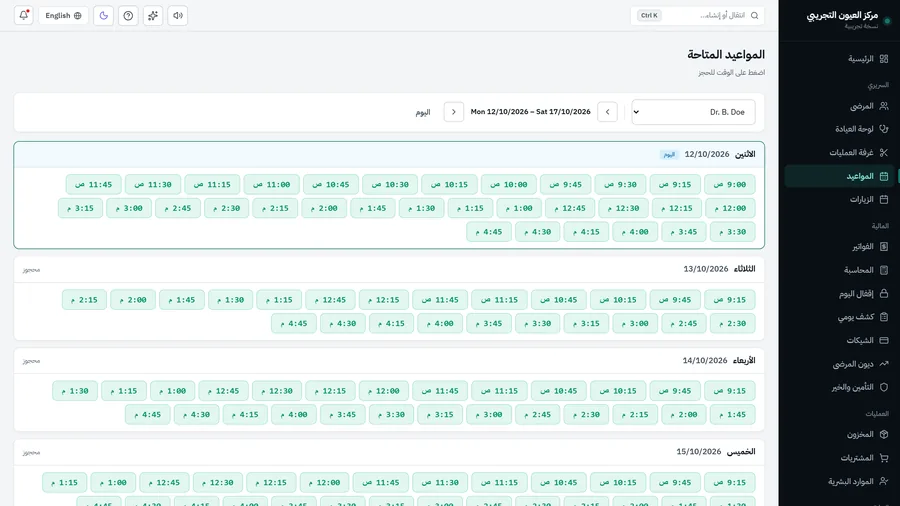Open لوحة العيادة in sidebar
Screen dimensions: 900x506
click(x=839, y=129)
